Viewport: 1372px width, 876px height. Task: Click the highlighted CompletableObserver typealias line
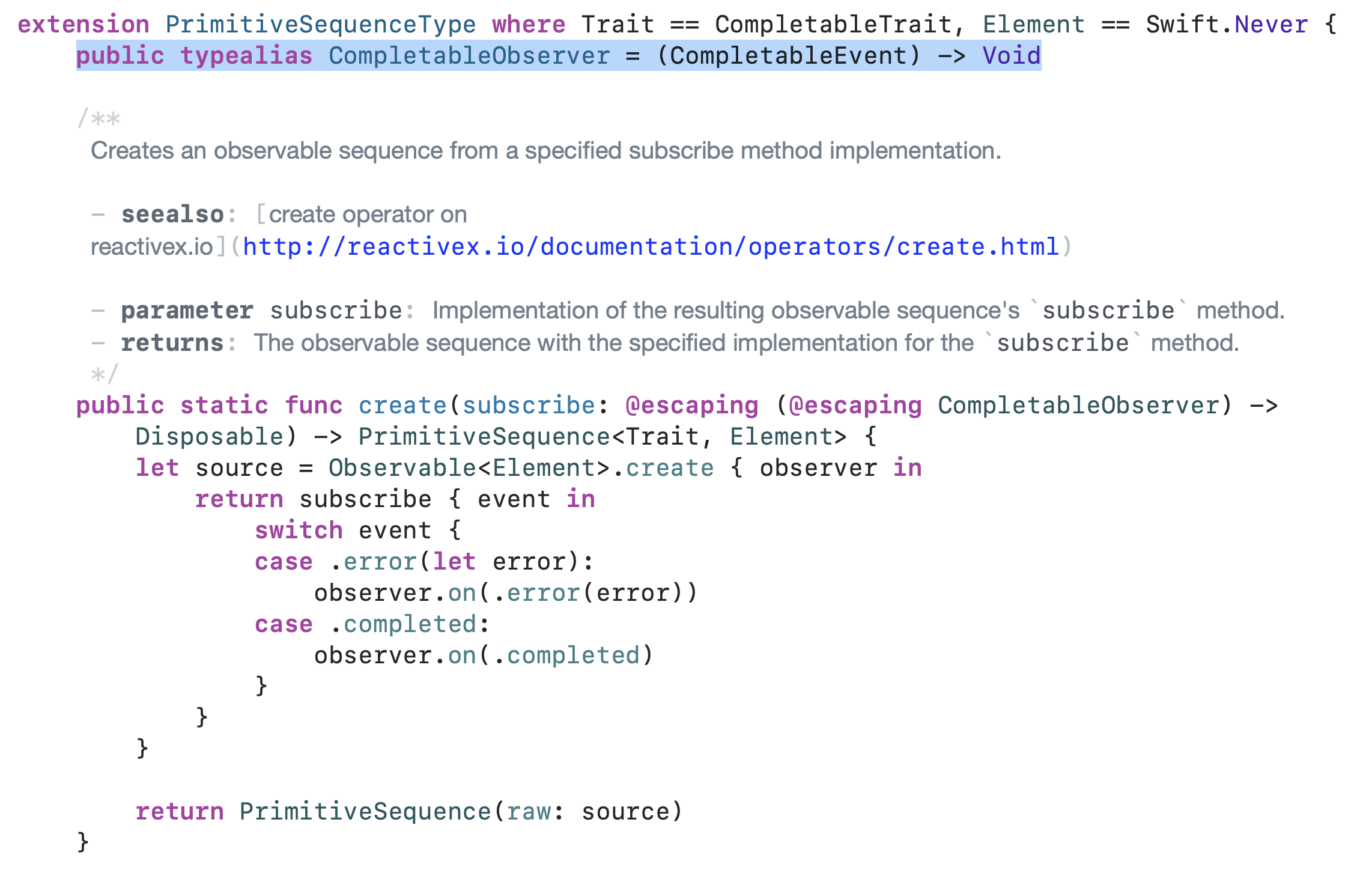(558, 56)
